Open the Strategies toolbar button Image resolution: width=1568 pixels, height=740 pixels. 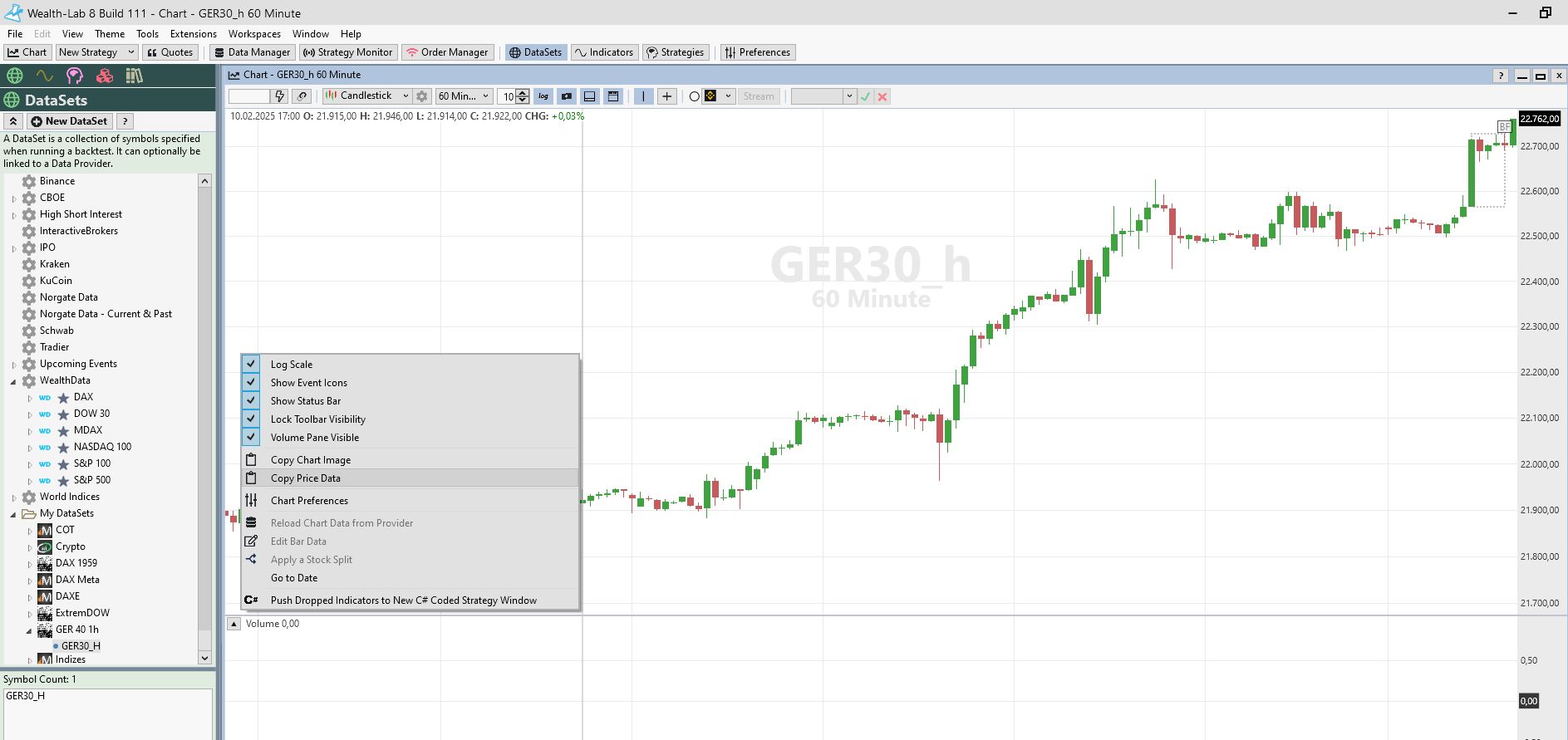pos(675,52)
